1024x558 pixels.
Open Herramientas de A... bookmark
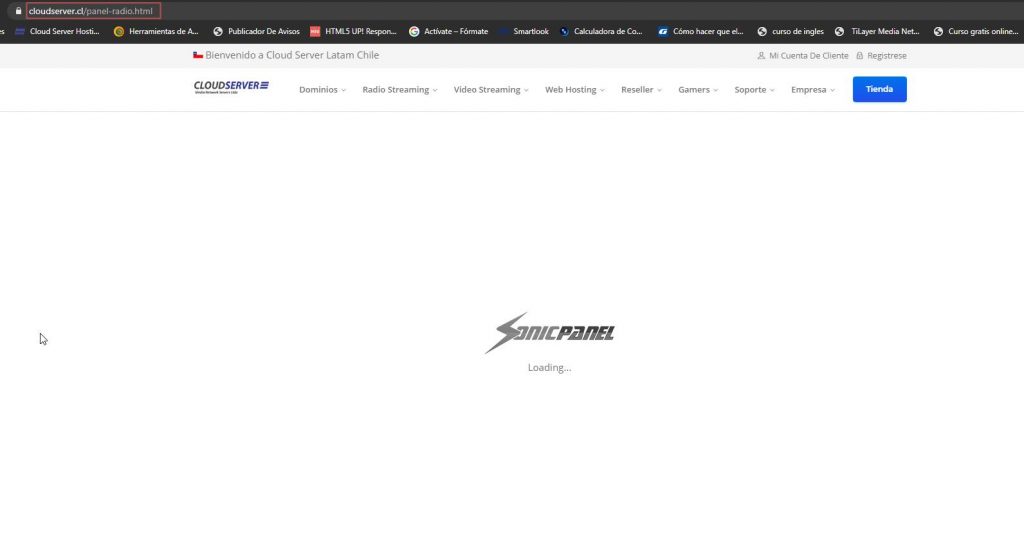tap(156, 31)
